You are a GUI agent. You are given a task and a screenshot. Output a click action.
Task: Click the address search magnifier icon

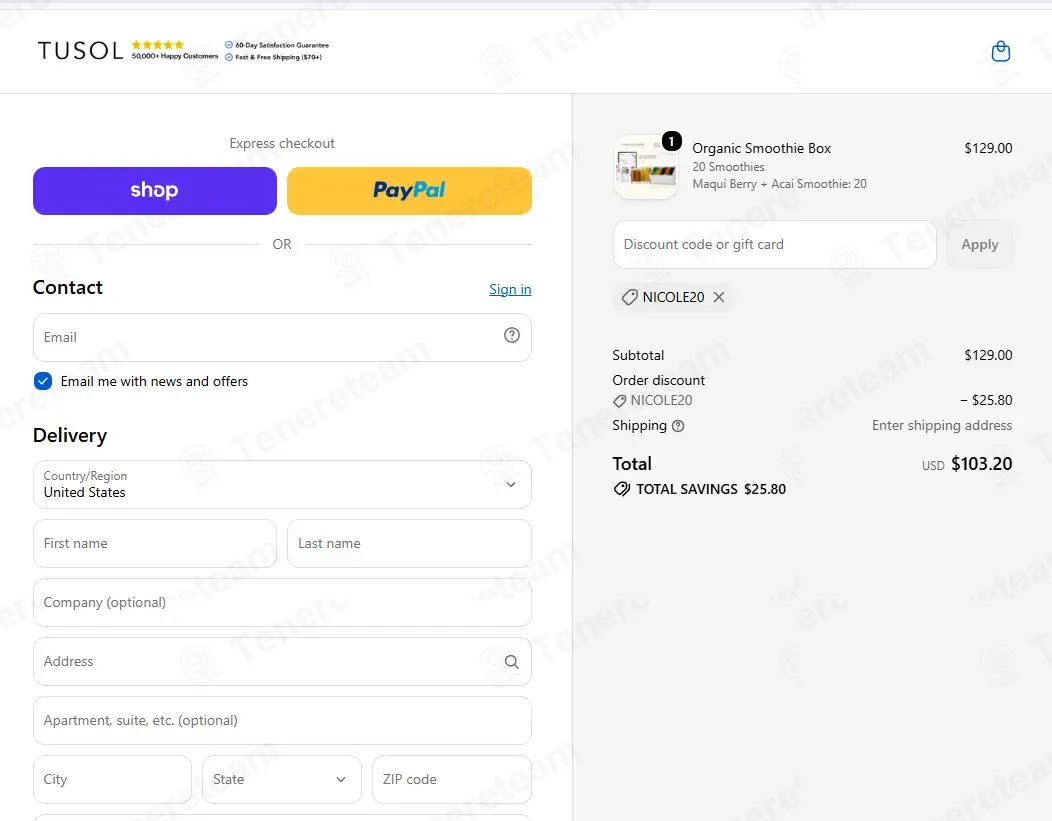[x=511, y=662]
